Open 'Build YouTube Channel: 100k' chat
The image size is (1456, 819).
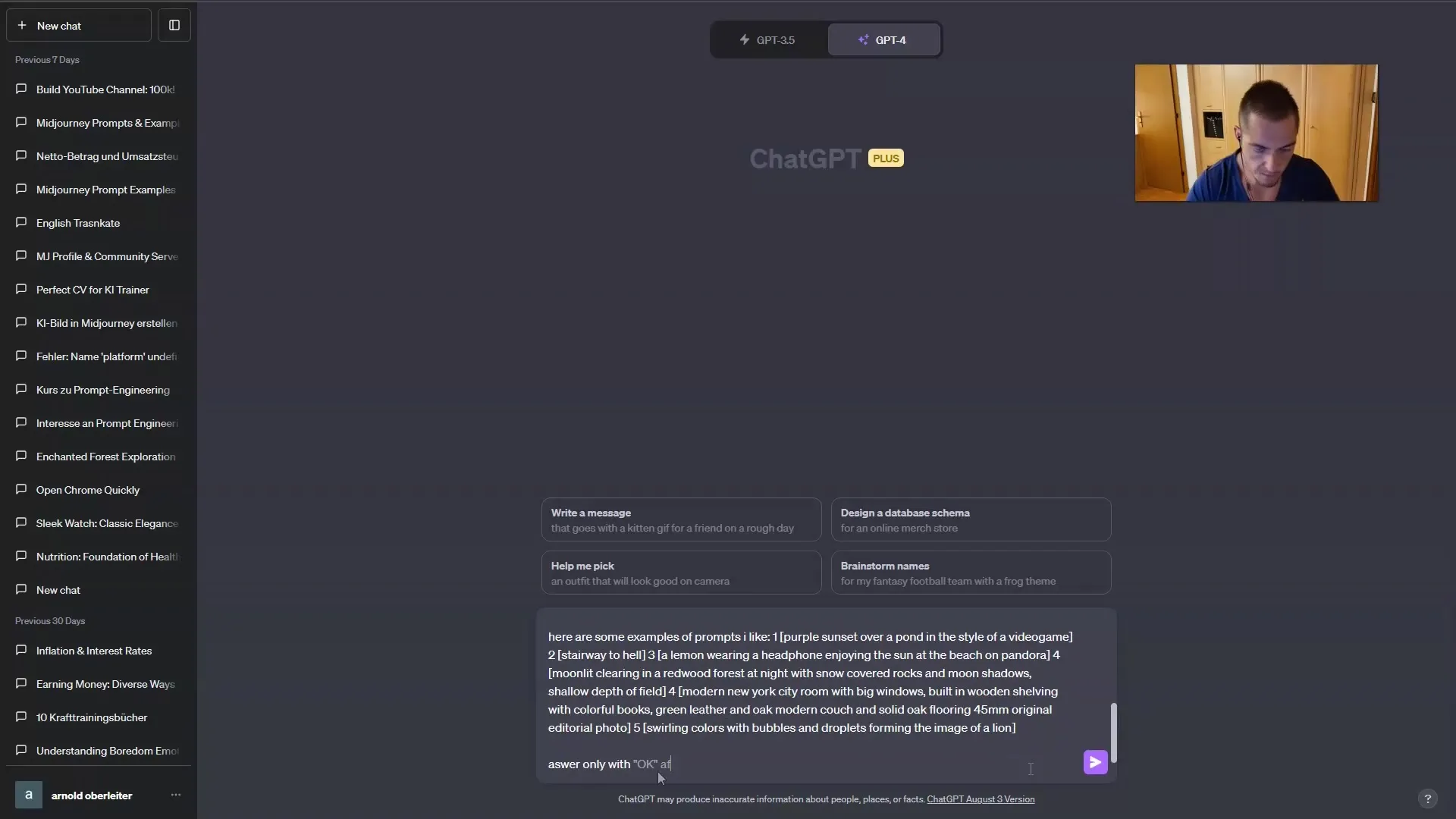106,89
